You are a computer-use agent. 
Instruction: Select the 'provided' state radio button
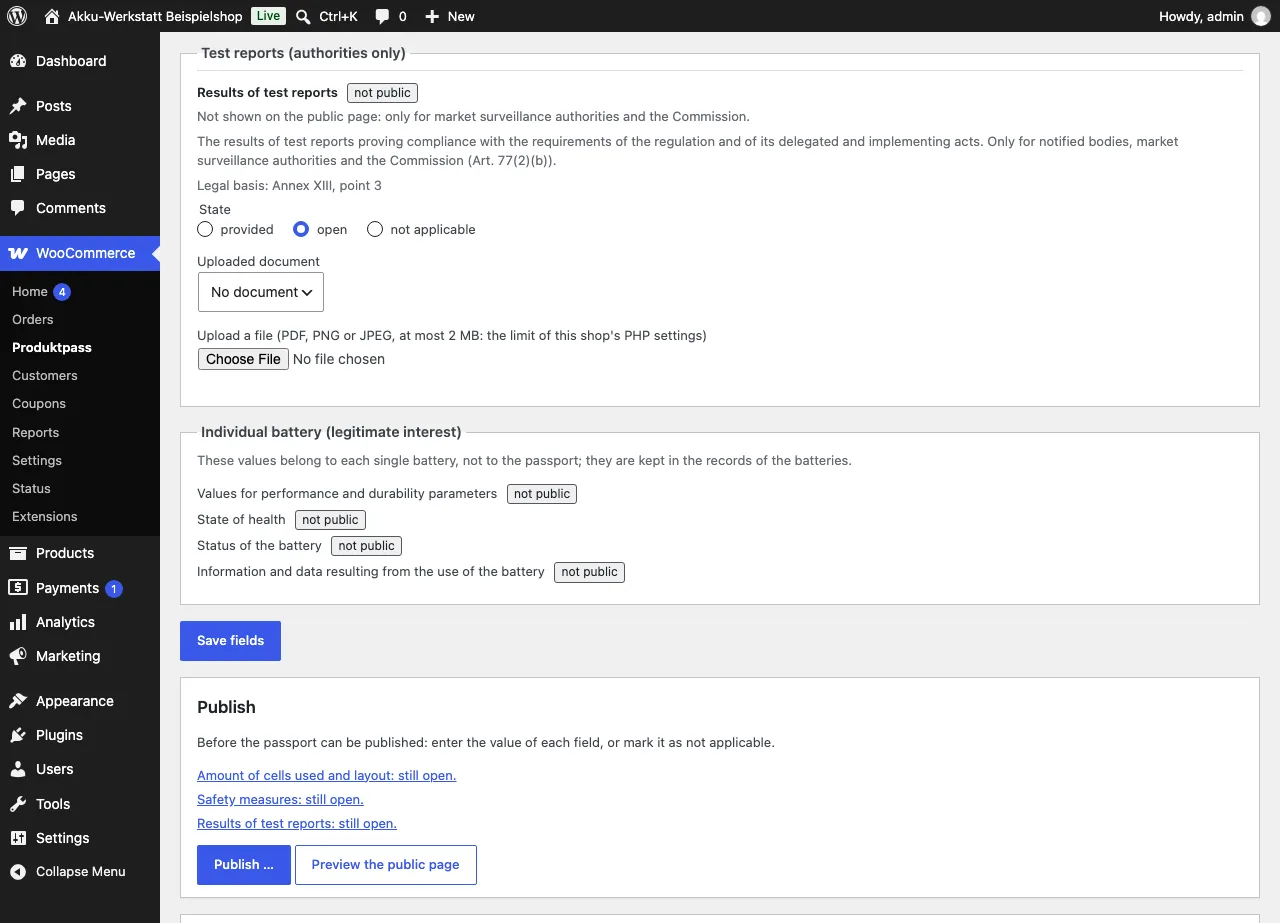click(205, 229)
